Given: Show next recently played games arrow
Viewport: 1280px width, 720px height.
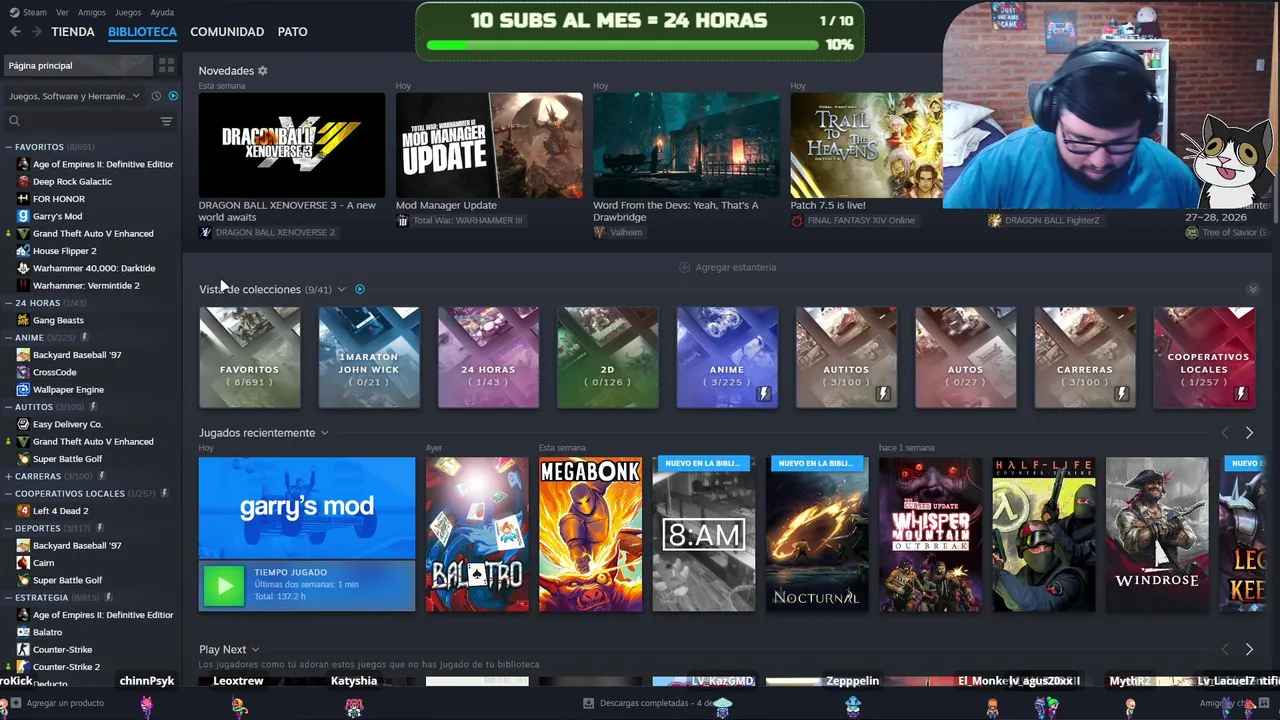Looking at the screenshot, I should pos(1249,433).
